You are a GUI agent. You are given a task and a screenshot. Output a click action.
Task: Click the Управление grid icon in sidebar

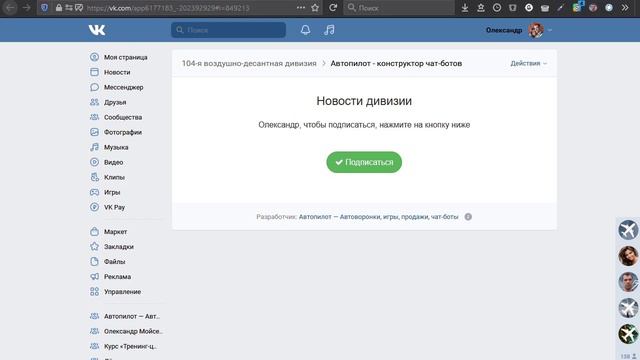(x=94, y=291)
